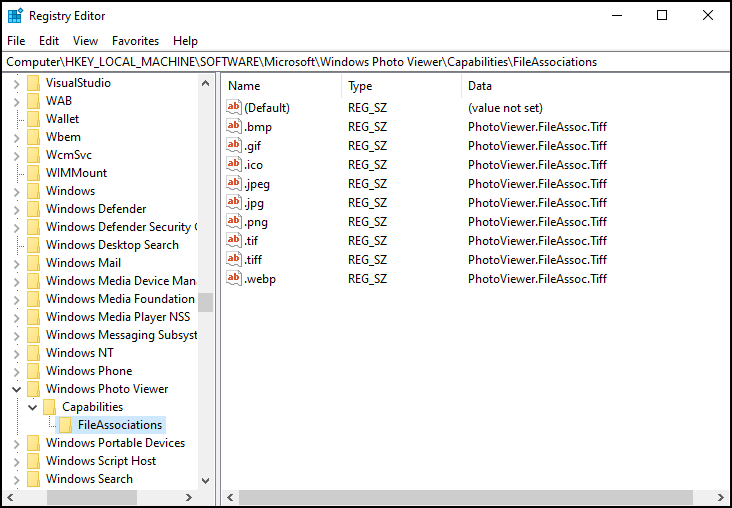Collapse the Capabilities tree node

(32, 407)
